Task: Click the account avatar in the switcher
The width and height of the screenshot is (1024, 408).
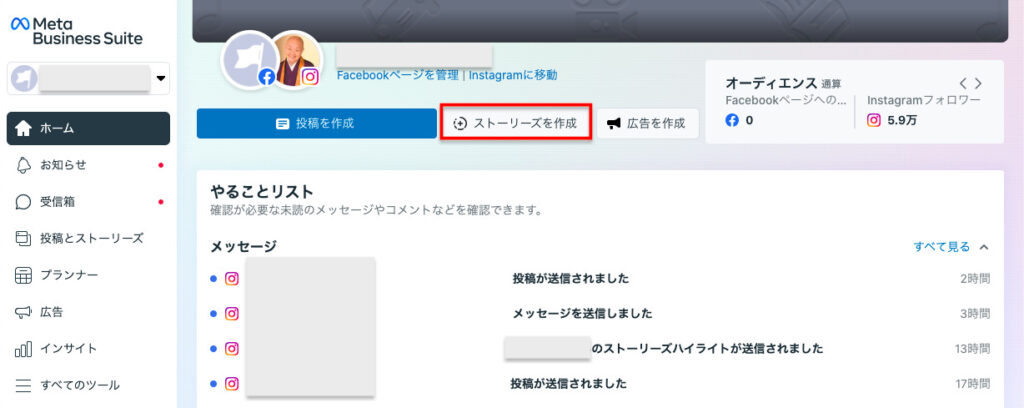Action: click(x=24, y=78)
